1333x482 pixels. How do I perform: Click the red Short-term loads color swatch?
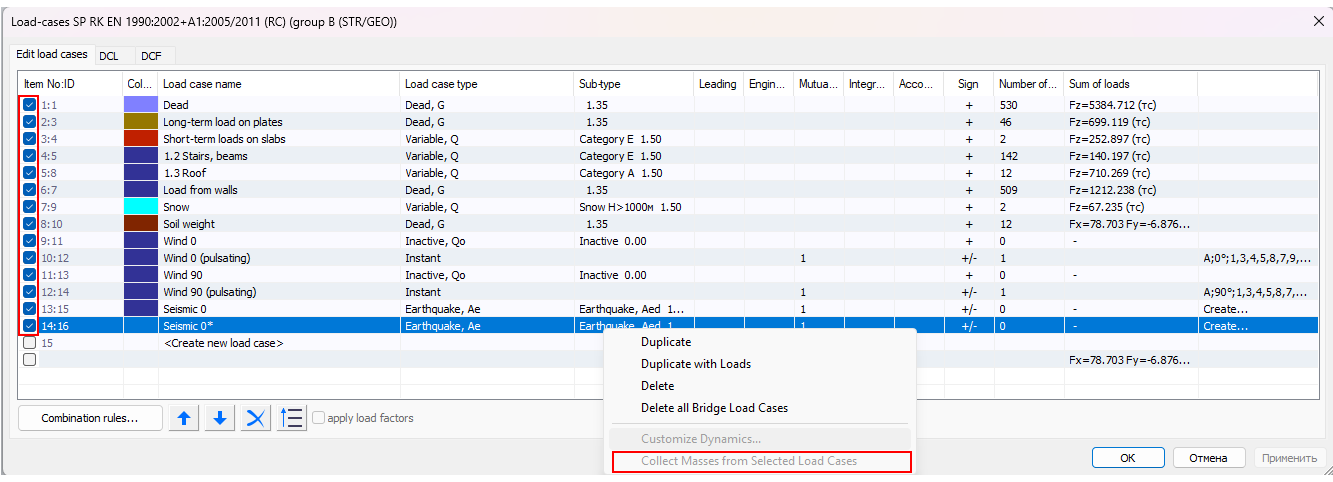(140, 139)
